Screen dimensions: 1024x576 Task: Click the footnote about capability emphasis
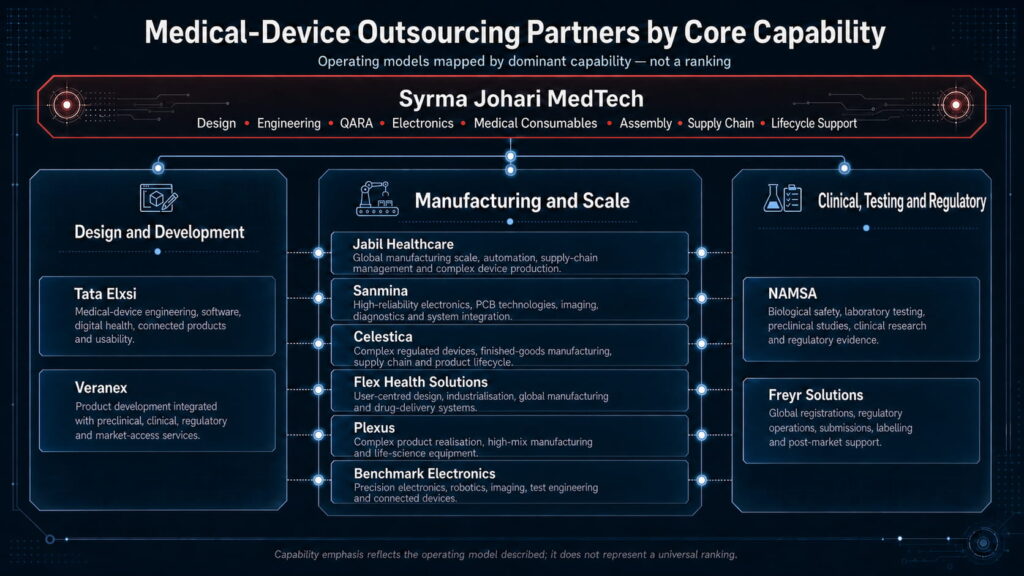click(505, 554)
